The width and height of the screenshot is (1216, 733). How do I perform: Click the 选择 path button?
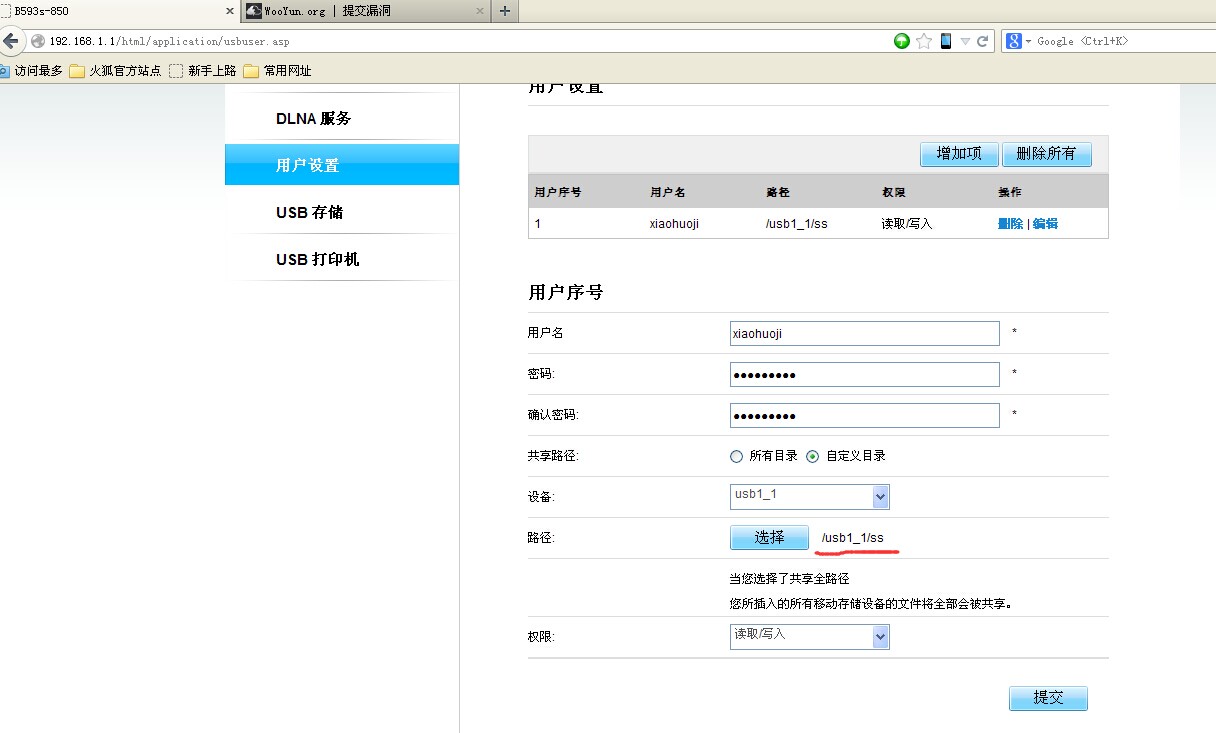pyautogui.click(x=769, y=537)
